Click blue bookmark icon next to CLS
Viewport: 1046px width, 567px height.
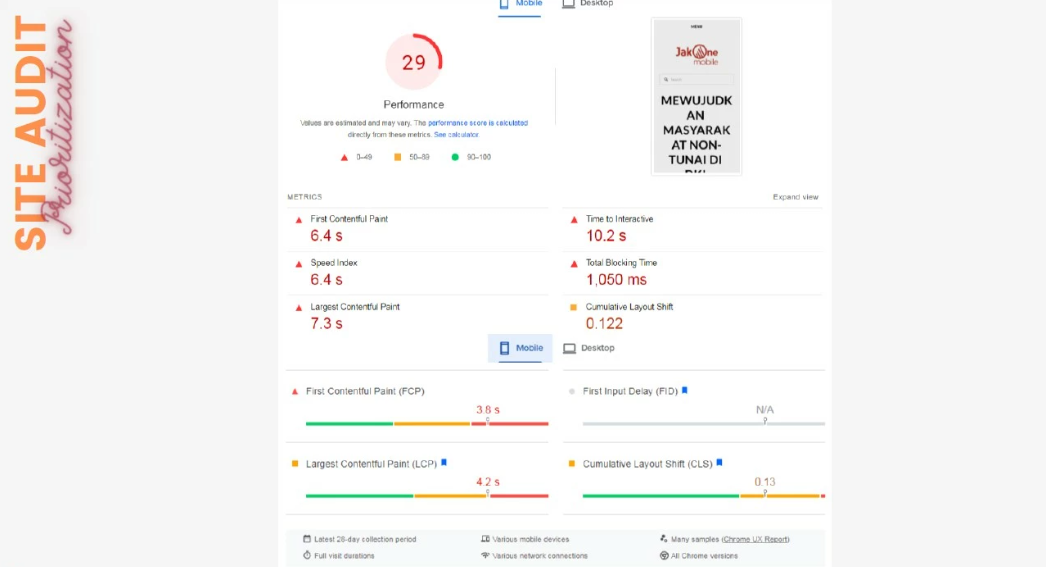(719, 463)
